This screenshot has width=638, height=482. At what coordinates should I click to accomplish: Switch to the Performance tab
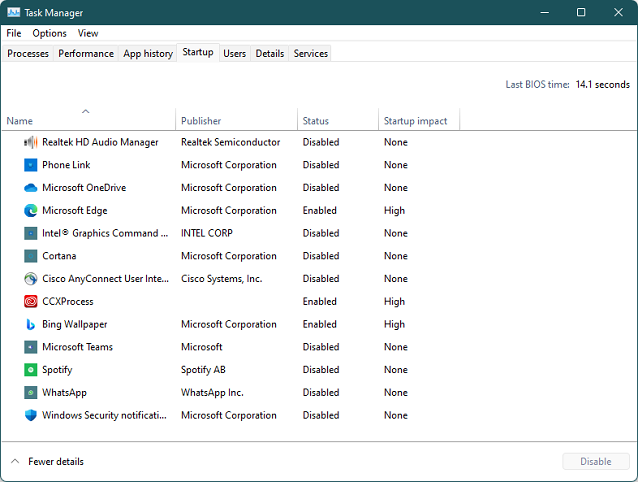(86, 54)
